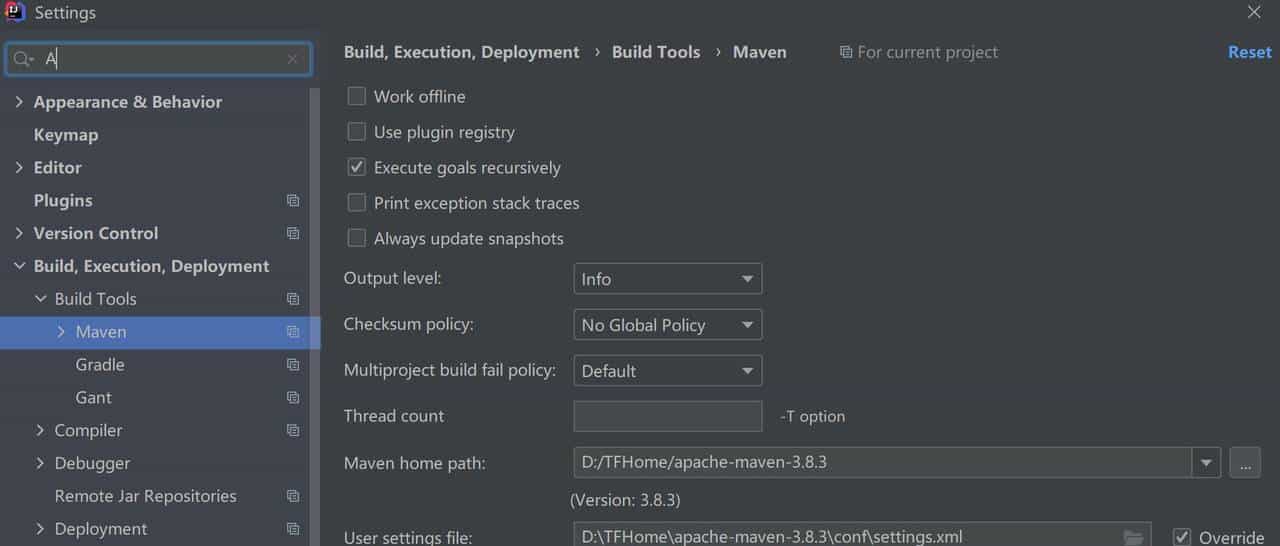Click the Reset link

1249,52
